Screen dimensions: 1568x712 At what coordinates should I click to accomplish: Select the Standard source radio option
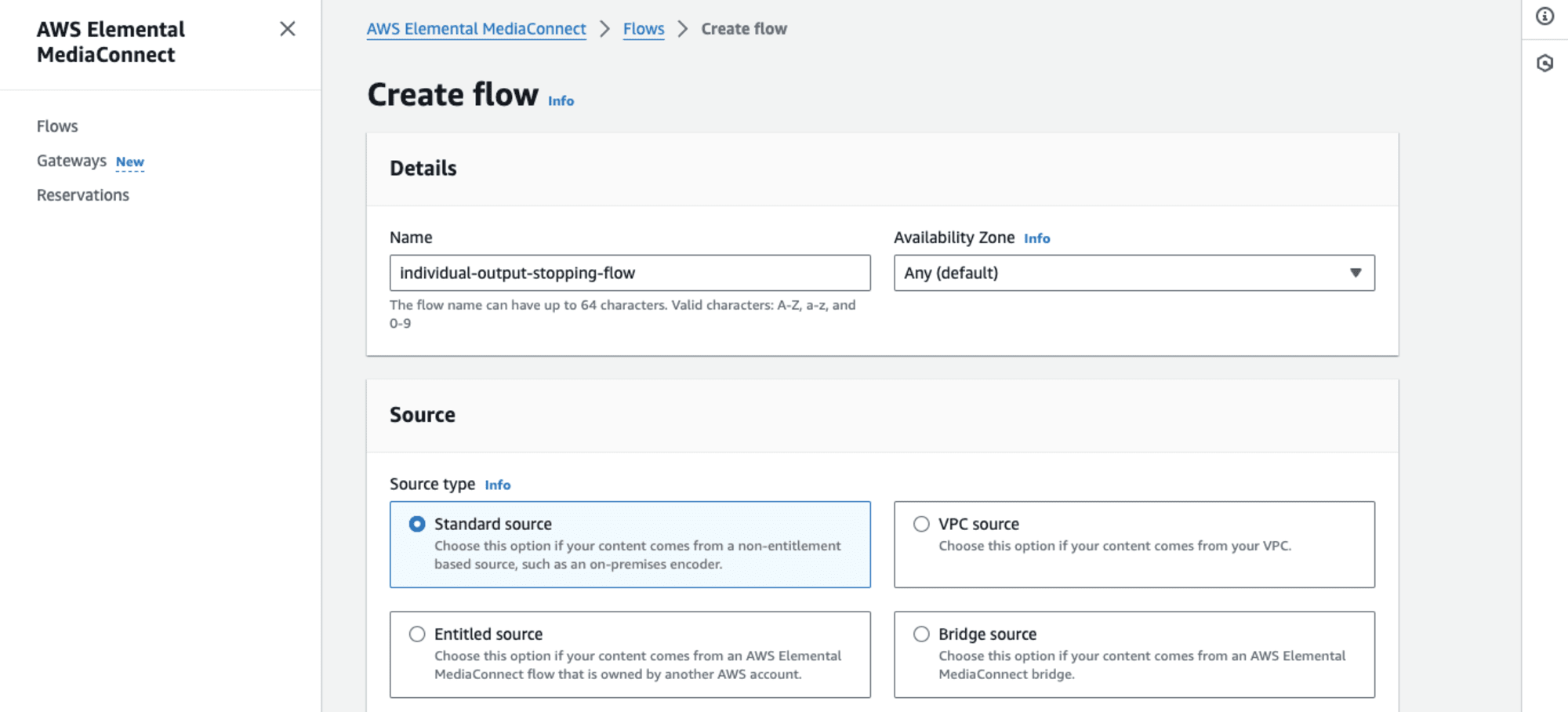(417, 524)
